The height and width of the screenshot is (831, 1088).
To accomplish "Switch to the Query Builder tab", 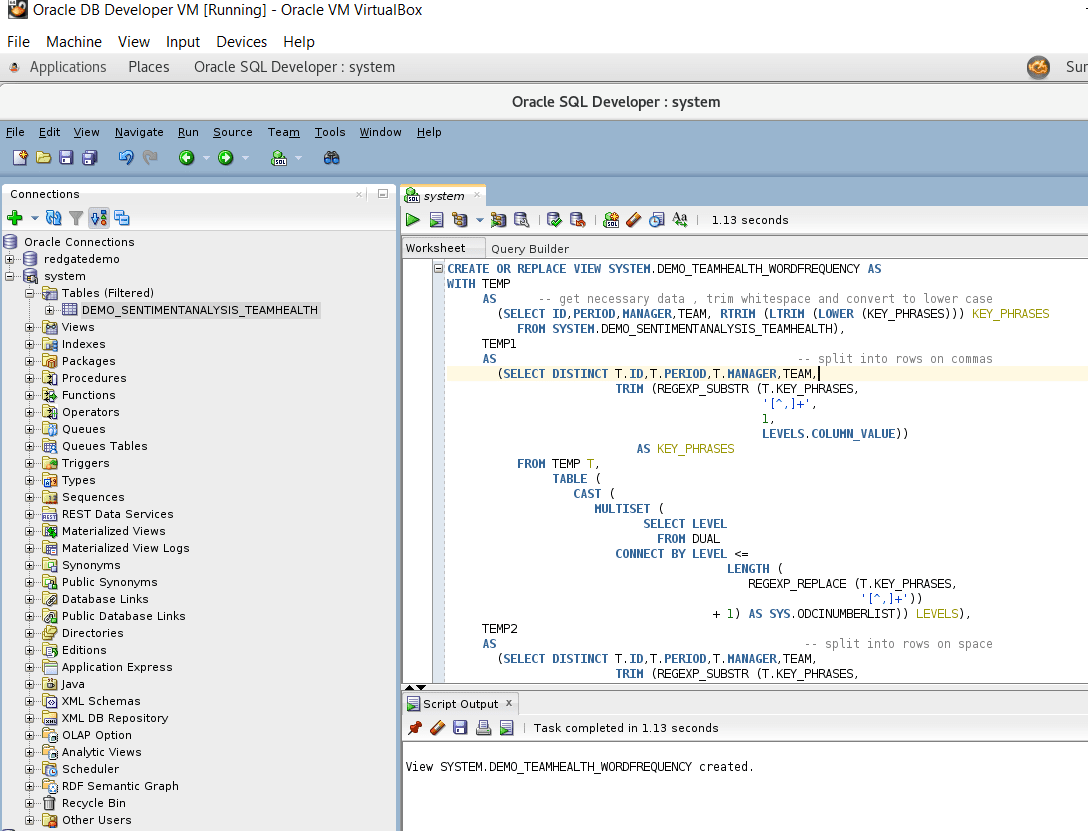I will tap(529, 248).
